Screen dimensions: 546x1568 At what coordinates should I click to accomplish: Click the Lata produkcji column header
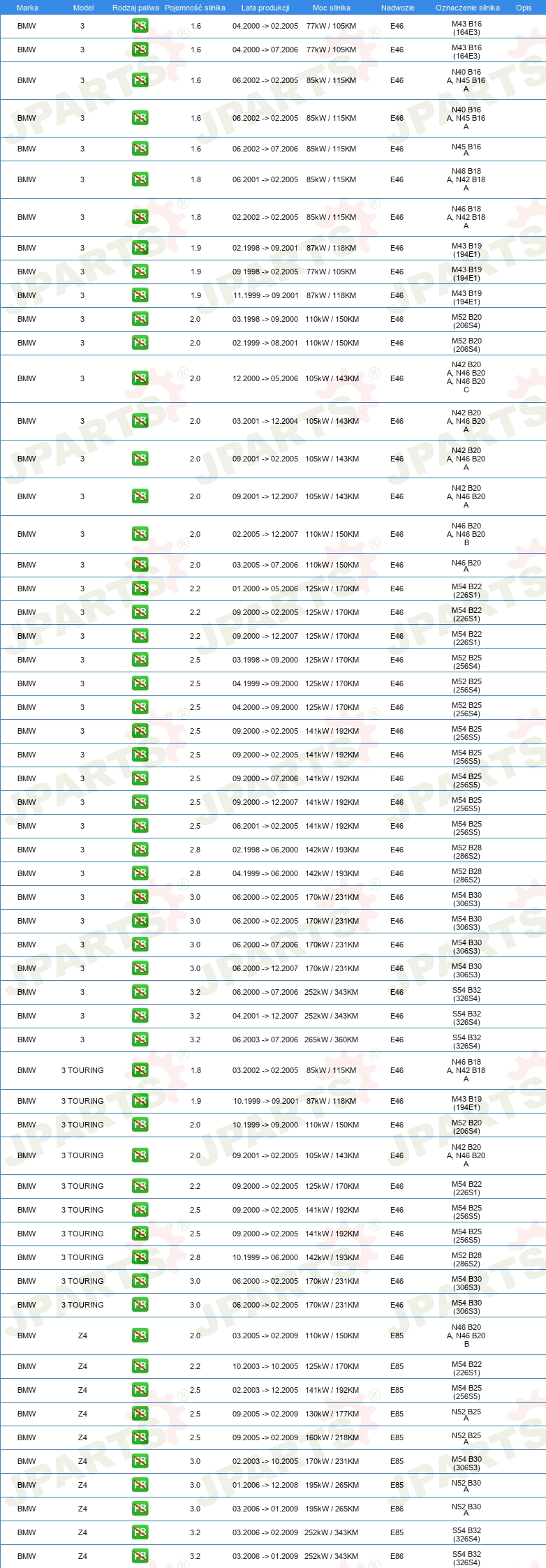pyautogui.click(x=265, y=8)
